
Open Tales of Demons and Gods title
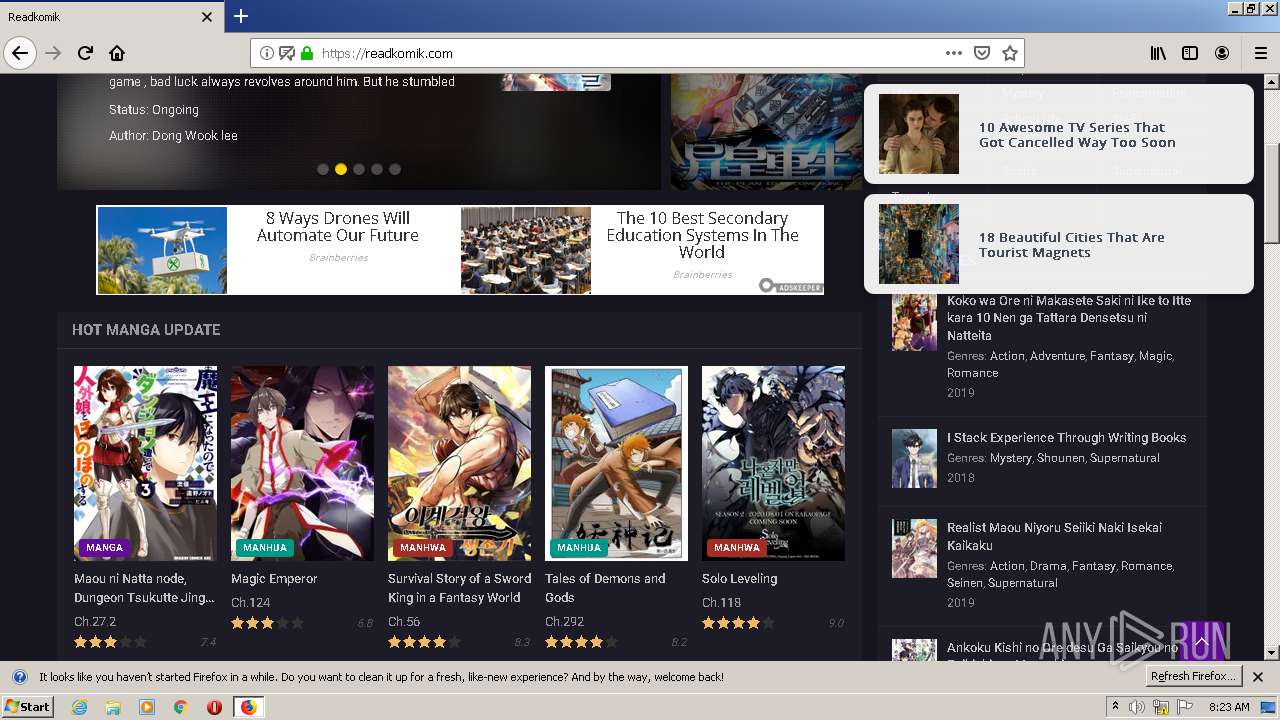click(605, 588)
